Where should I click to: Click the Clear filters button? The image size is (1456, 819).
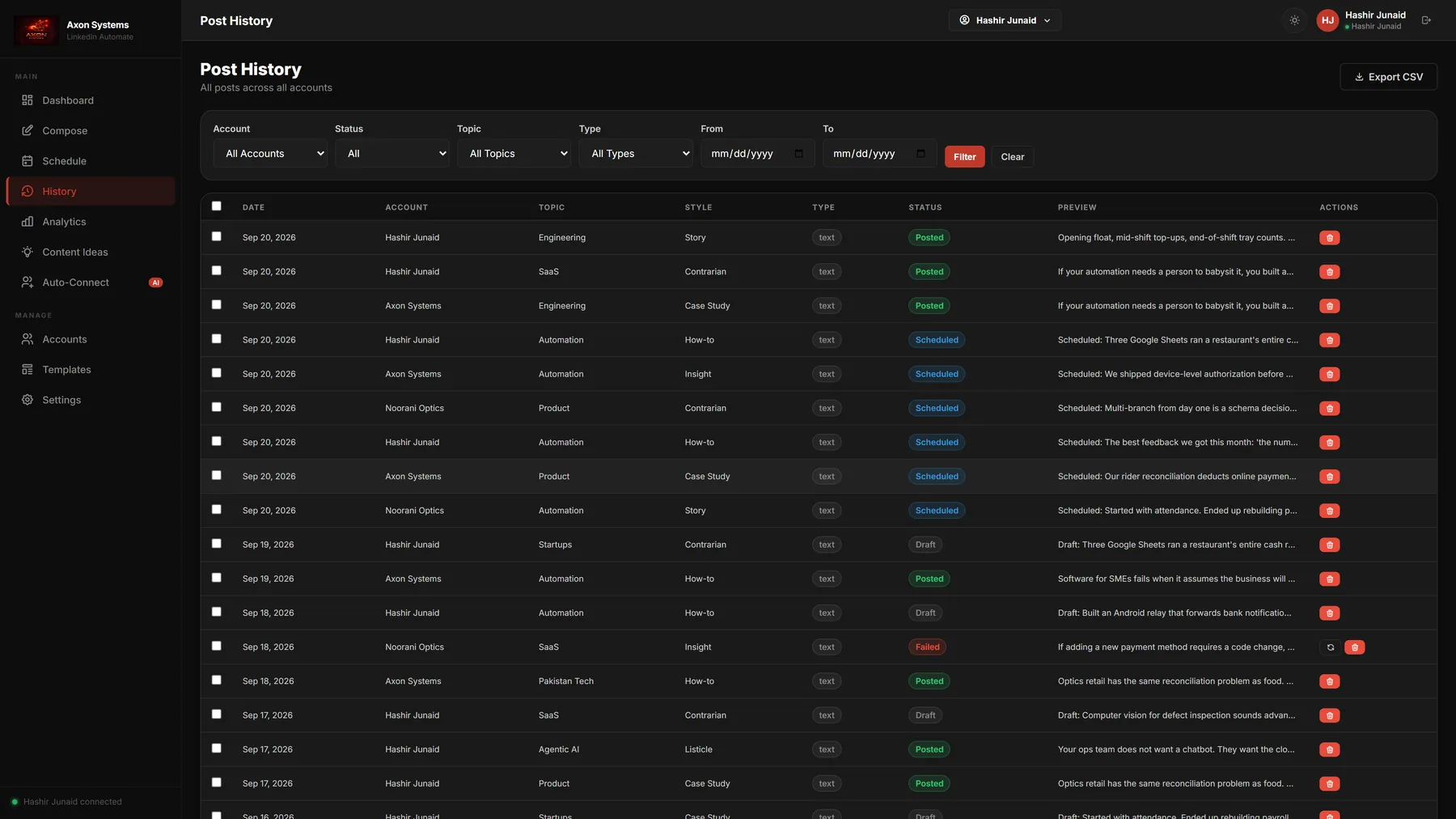pos(1012,157)
